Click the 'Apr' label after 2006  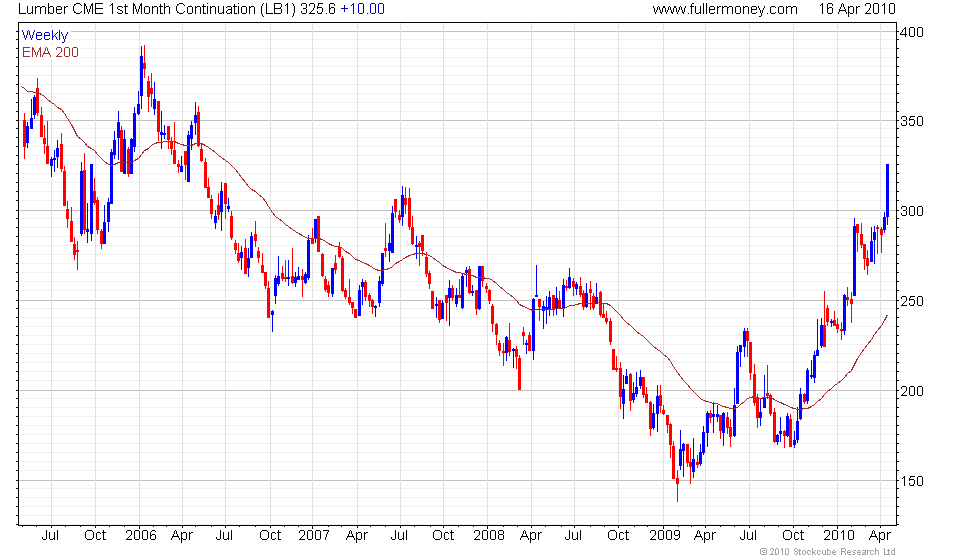[x=182, y=536]
